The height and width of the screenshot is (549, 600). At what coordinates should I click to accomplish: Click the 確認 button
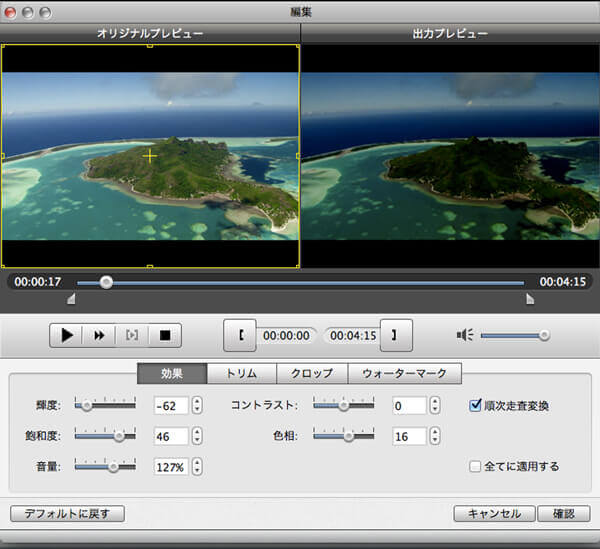click(x=563, y=514)
